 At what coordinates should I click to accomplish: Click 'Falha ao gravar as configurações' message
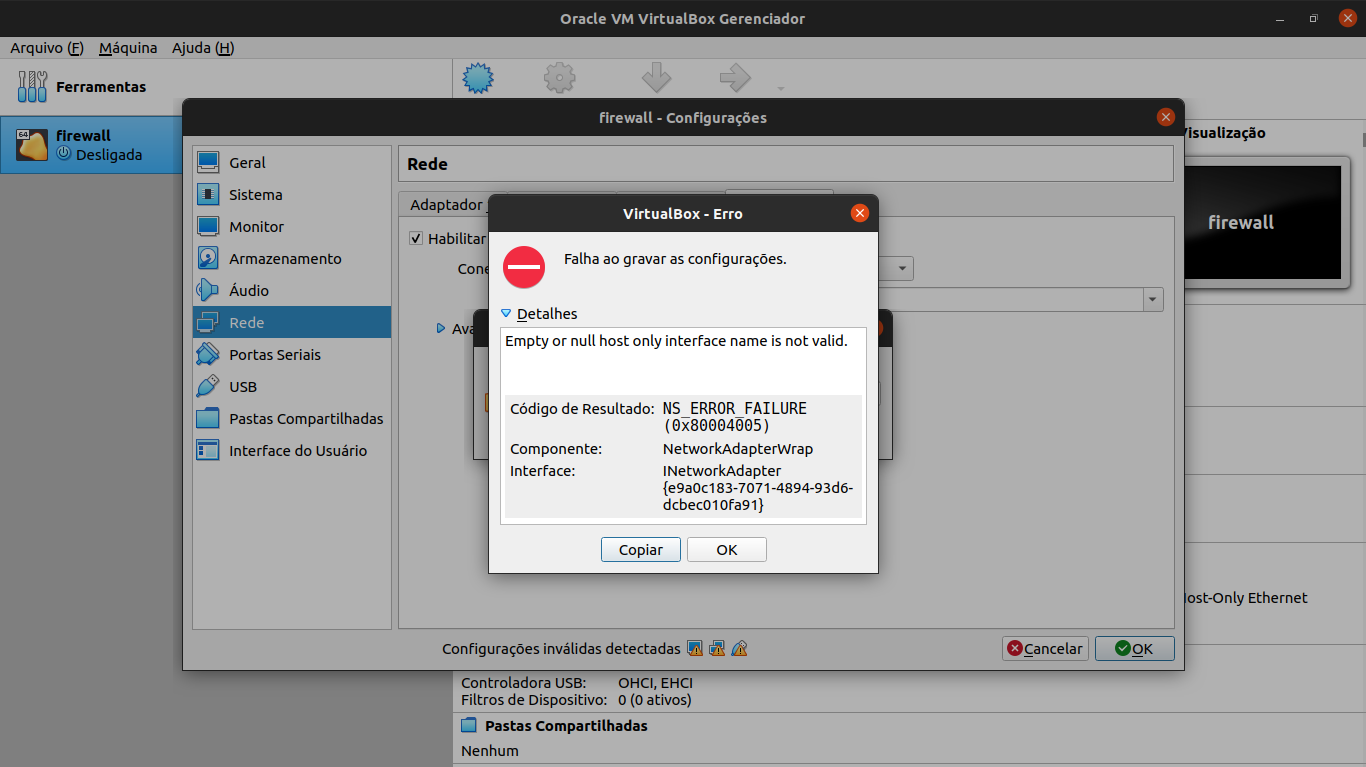click(675, 259)
